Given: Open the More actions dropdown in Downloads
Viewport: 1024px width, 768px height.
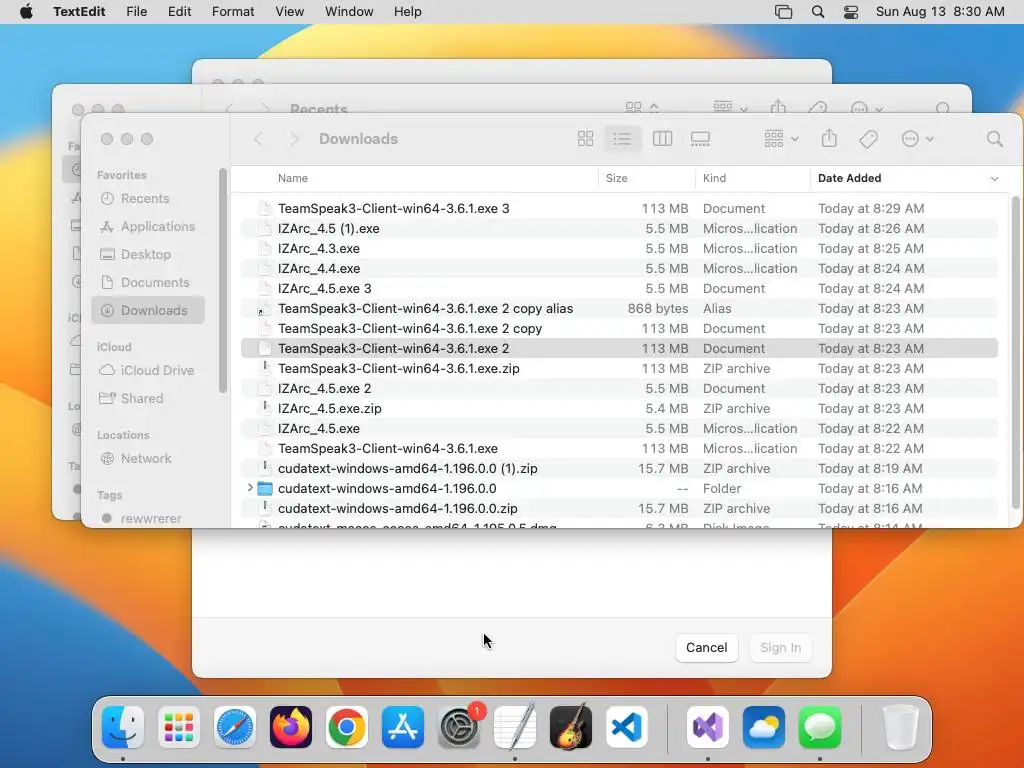Looking at the screenshot, I should tap(917, 138).
